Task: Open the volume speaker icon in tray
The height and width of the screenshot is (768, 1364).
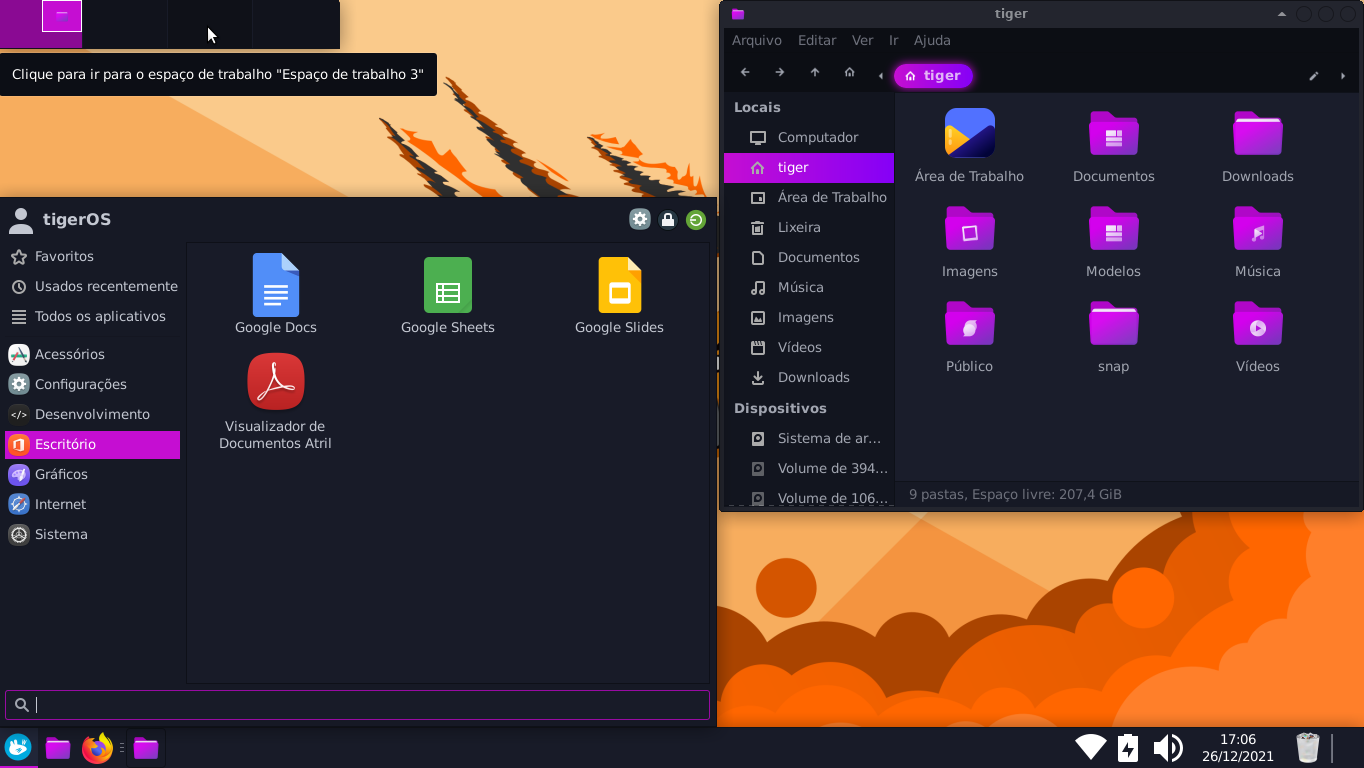Action: tap(1167, 747)
